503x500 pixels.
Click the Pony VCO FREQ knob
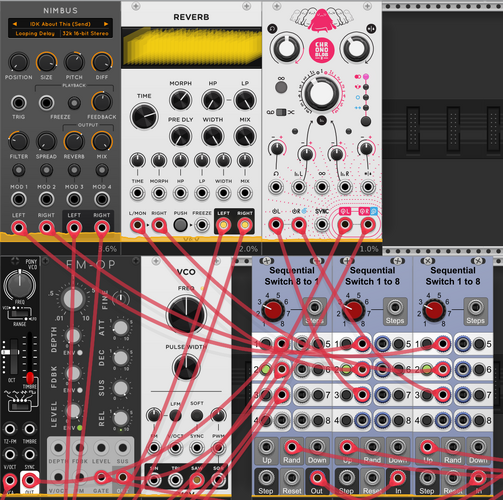tap(20, 286)
